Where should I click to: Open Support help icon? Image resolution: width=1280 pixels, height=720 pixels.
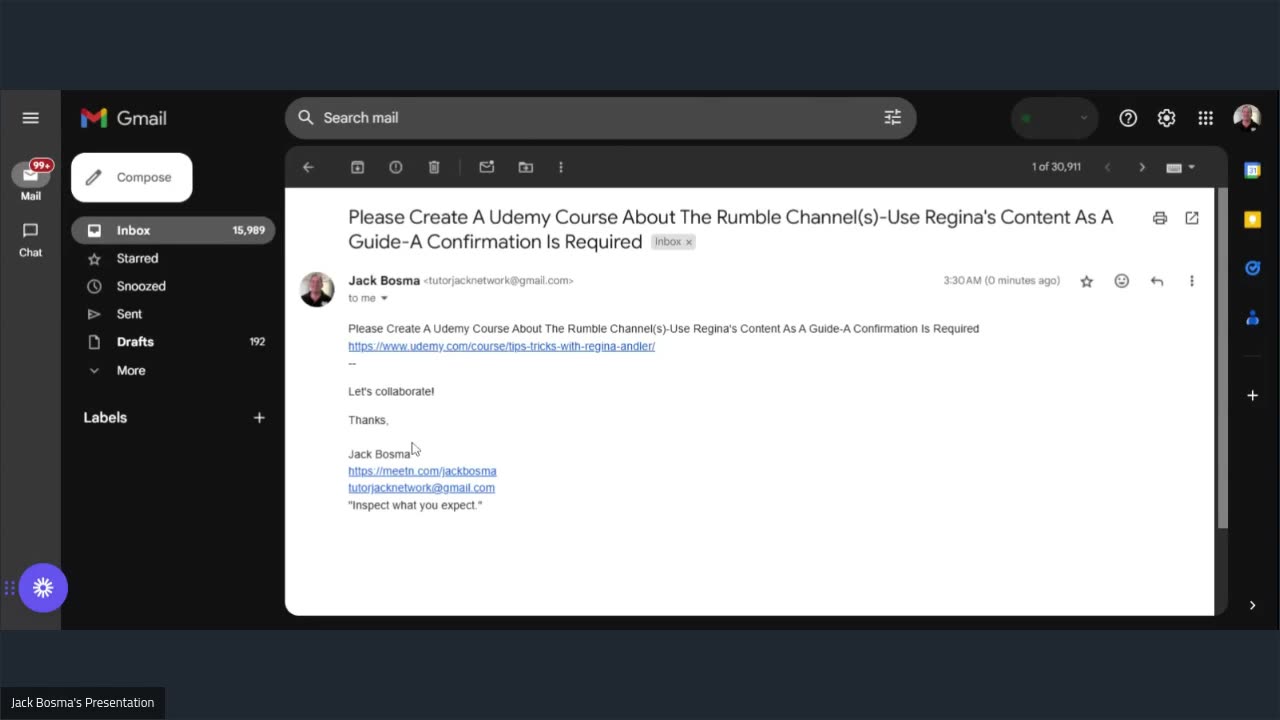point(1128,118)
